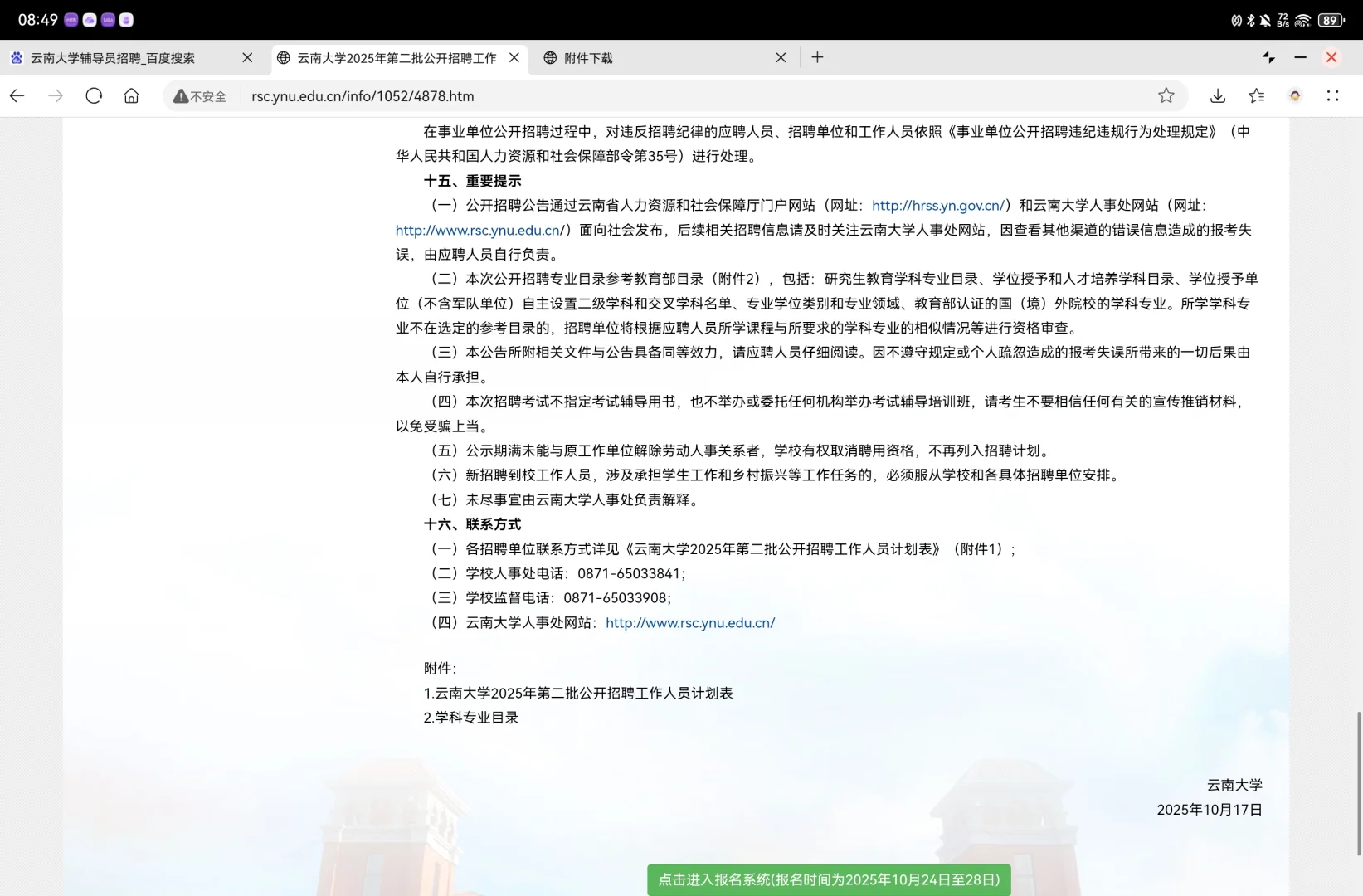Close the 云南大学2025年第二批公开招聘 tab
Image resolution: width=1363 pixels, height=896 pixels.
click(514, 57)
